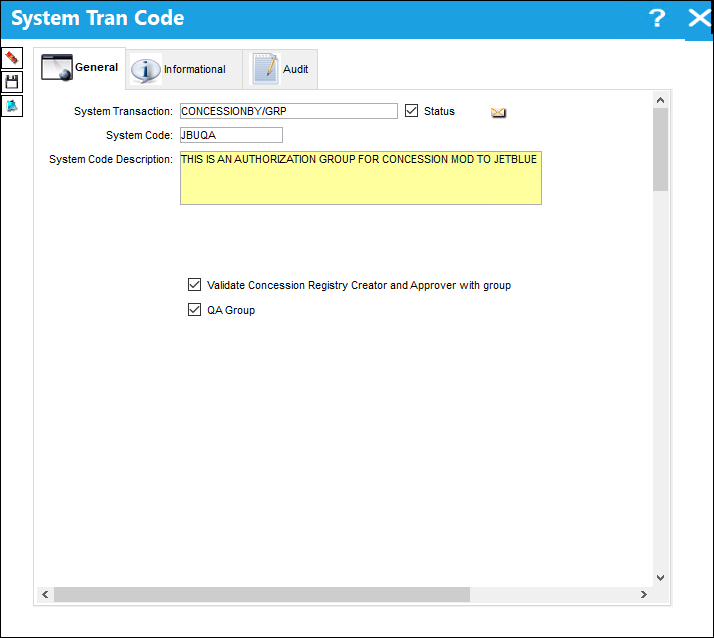Click the vertical scrollbar down arrow
Image resolution: width=714 pixels, height=638 pixels.
660,577
